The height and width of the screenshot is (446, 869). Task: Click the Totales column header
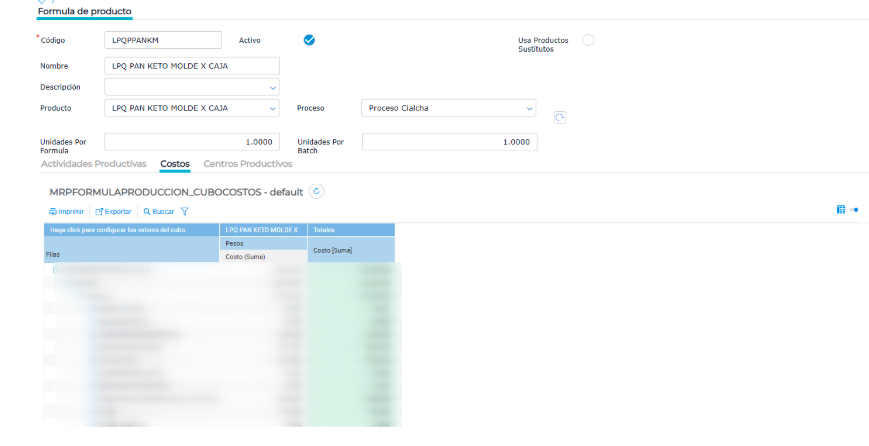(351, 230)
